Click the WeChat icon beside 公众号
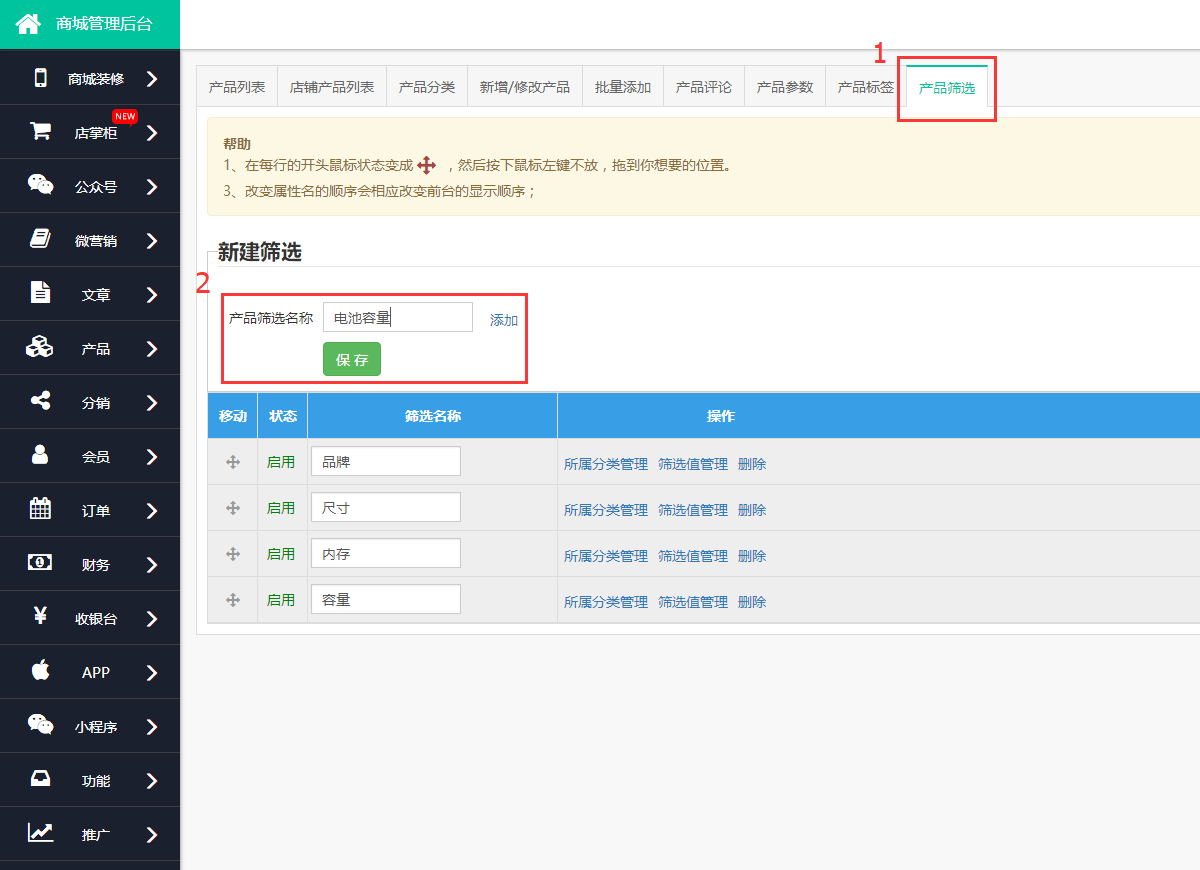Viewport: 1200px width, 870px height. point(40,185)
